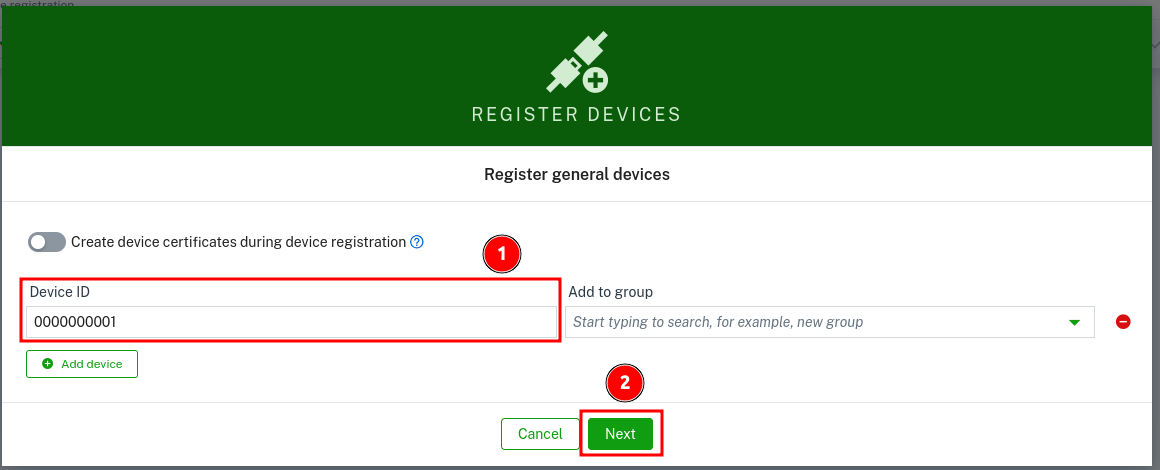Toggle the create device certificates switch

pos(47,242)
